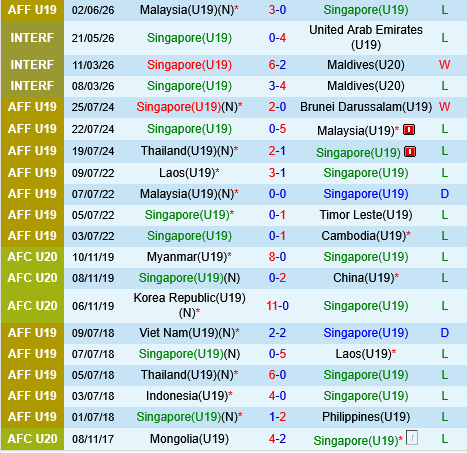Open the 2-2 score against Viet Nam

(x=277, y=333)
